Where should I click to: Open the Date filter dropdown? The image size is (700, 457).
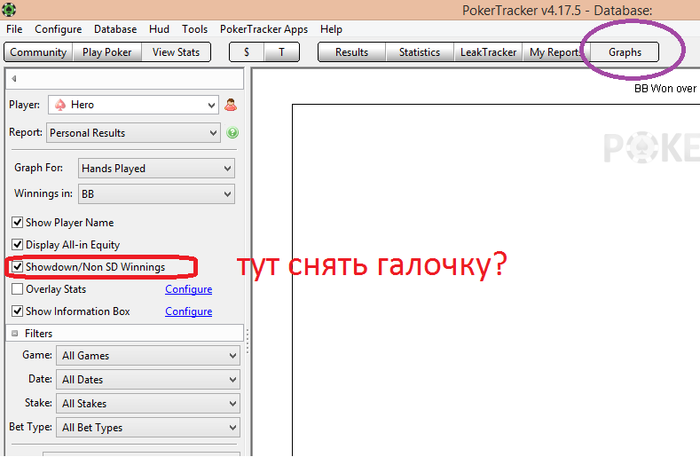[148, 380]
